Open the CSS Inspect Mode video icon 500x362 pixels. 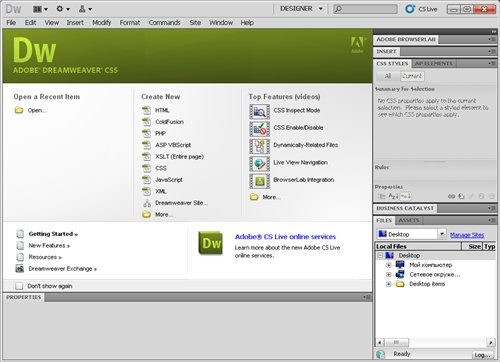[259, 111]
